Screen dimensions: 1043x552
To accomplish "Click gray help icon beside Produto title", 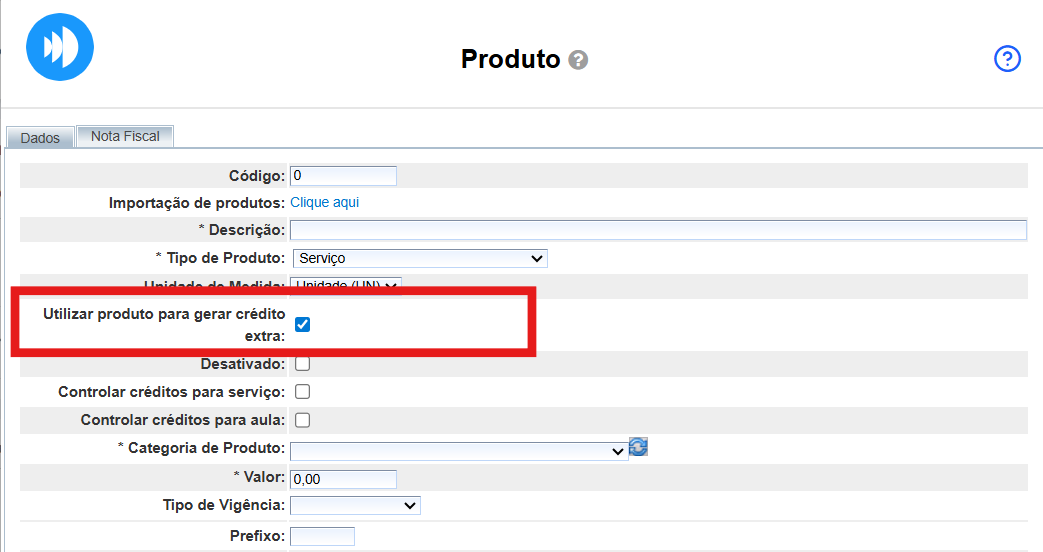I will coord(578,60).
